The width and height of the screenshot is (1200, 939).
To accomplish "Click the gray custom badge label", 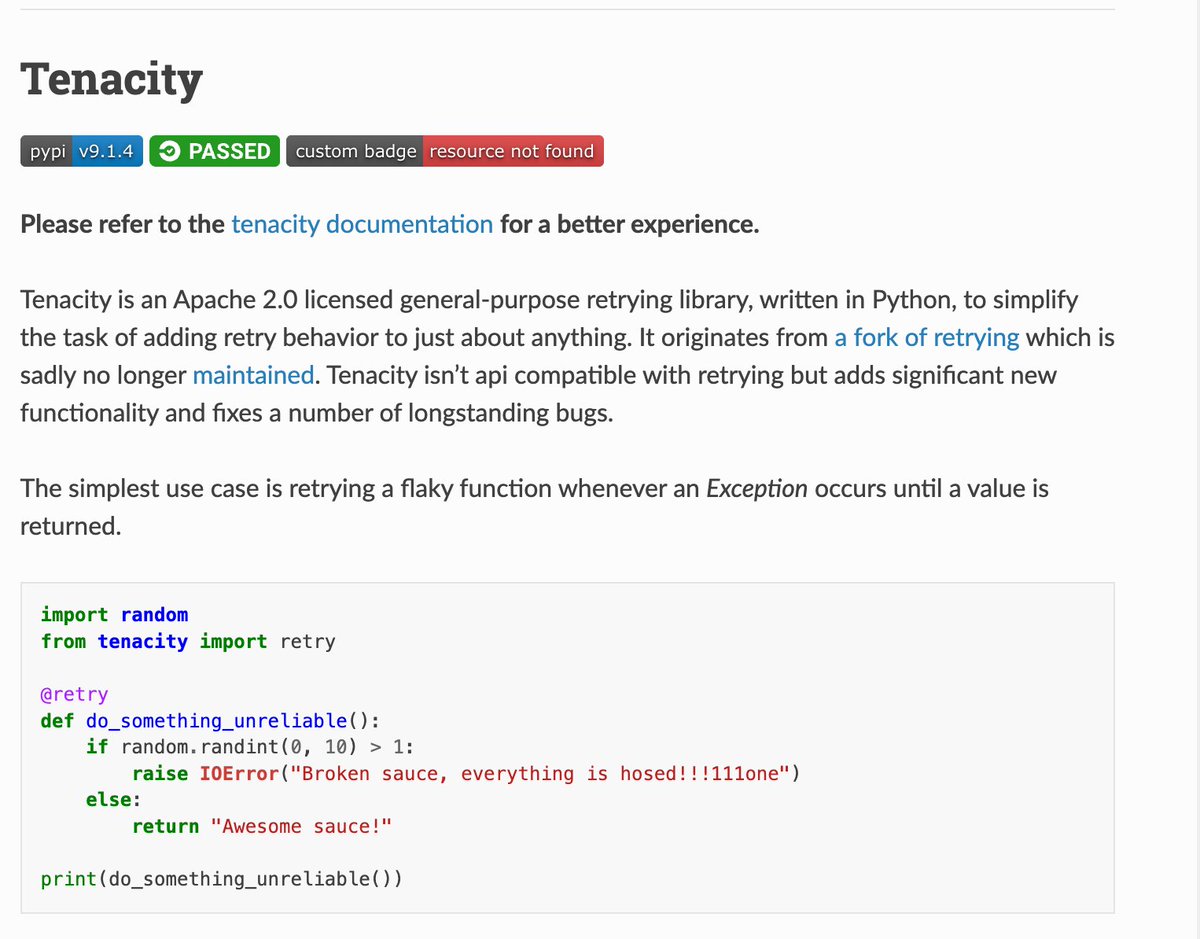I will tap(355, 151).
